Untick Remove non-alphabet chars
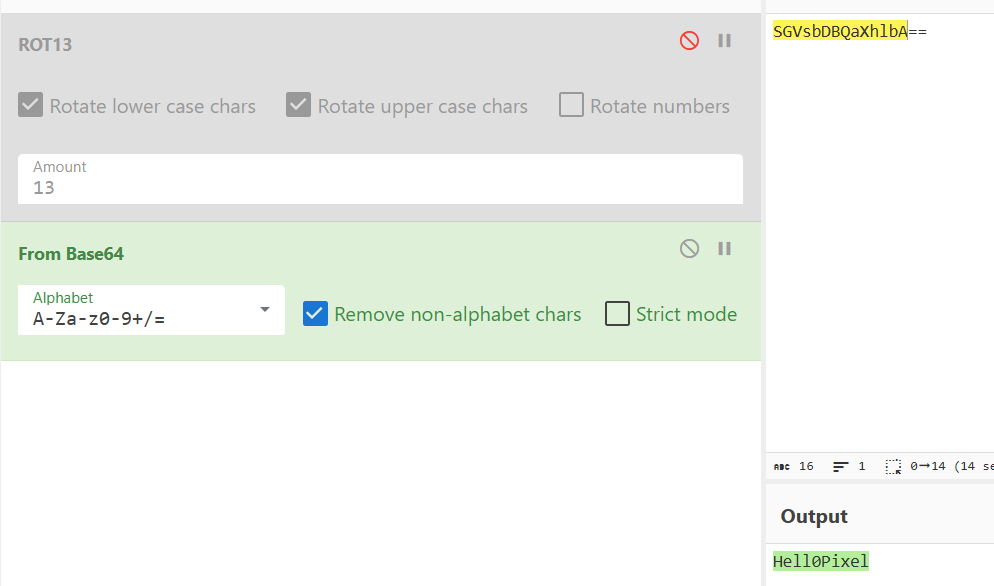 (315, 314)
